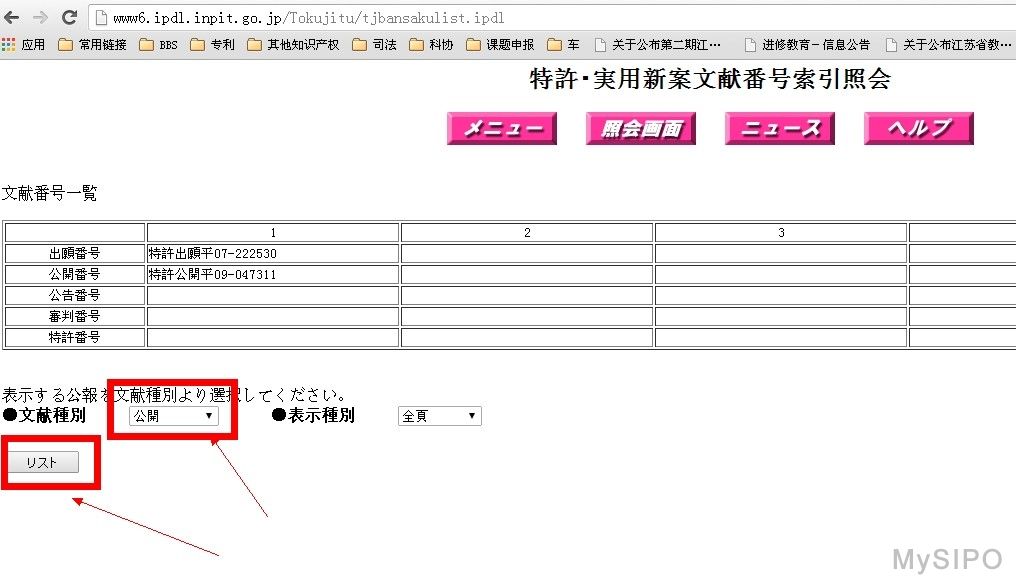The height and width of the screenshot is (584, 1016).
Task: Click the pink ヘルプ button
Action: pyautogui.click(x=918, y=129)
